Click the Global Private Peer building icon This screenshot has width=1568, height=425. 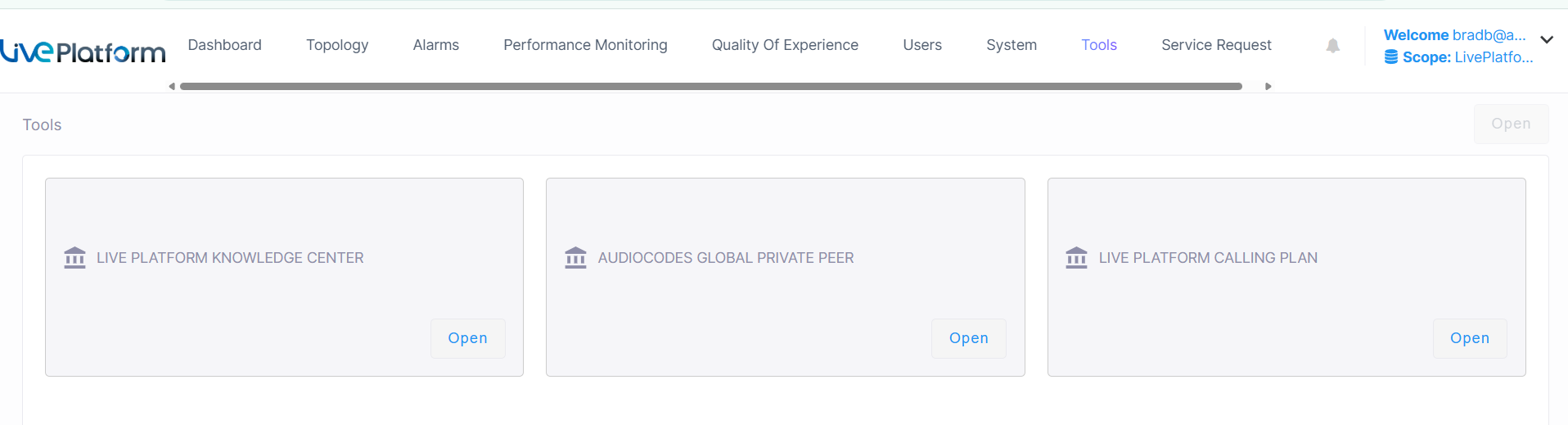pyautogui.click(x=575, y=258)
